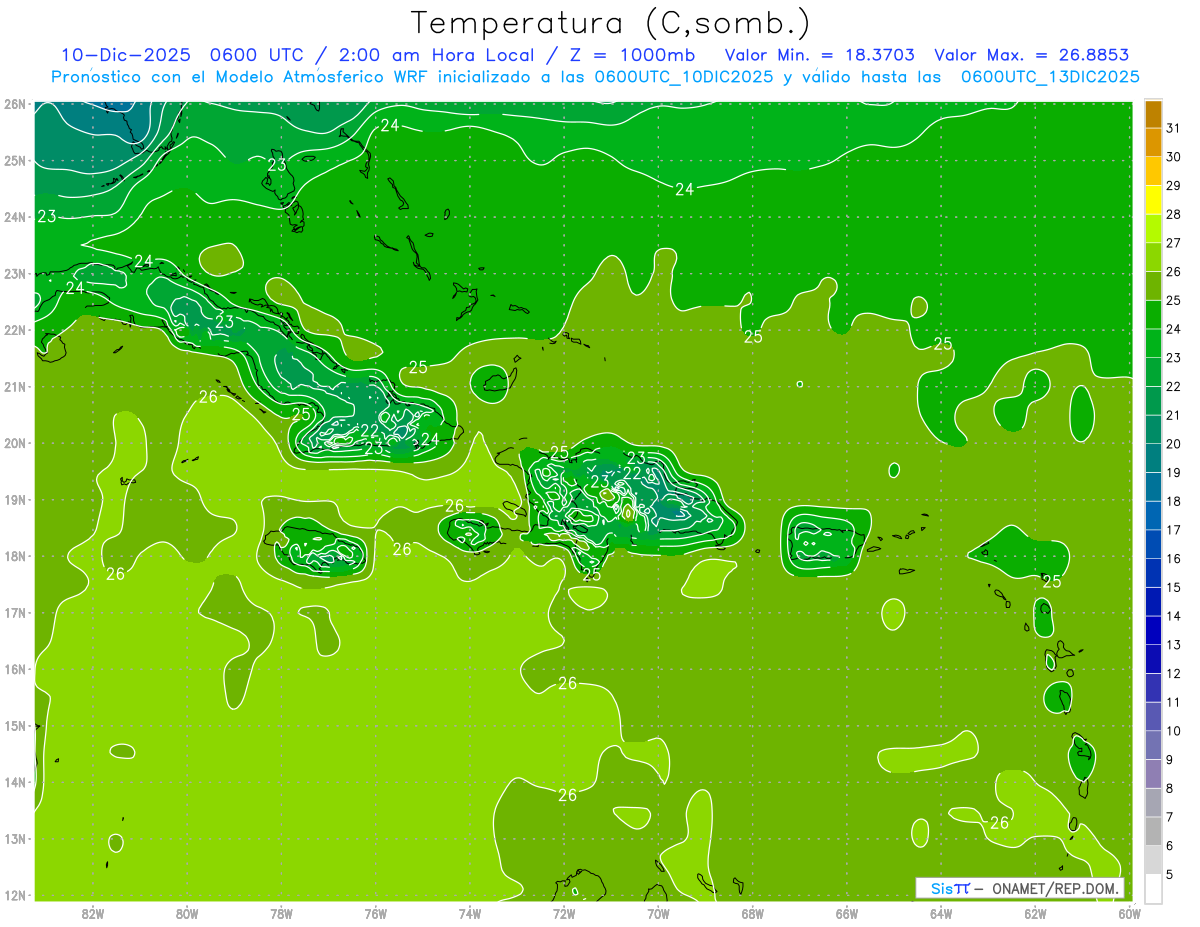Screen dimensions: 1200x927
Task: Click the "10-Dic-2025" date text
Action: coord(125,55)
